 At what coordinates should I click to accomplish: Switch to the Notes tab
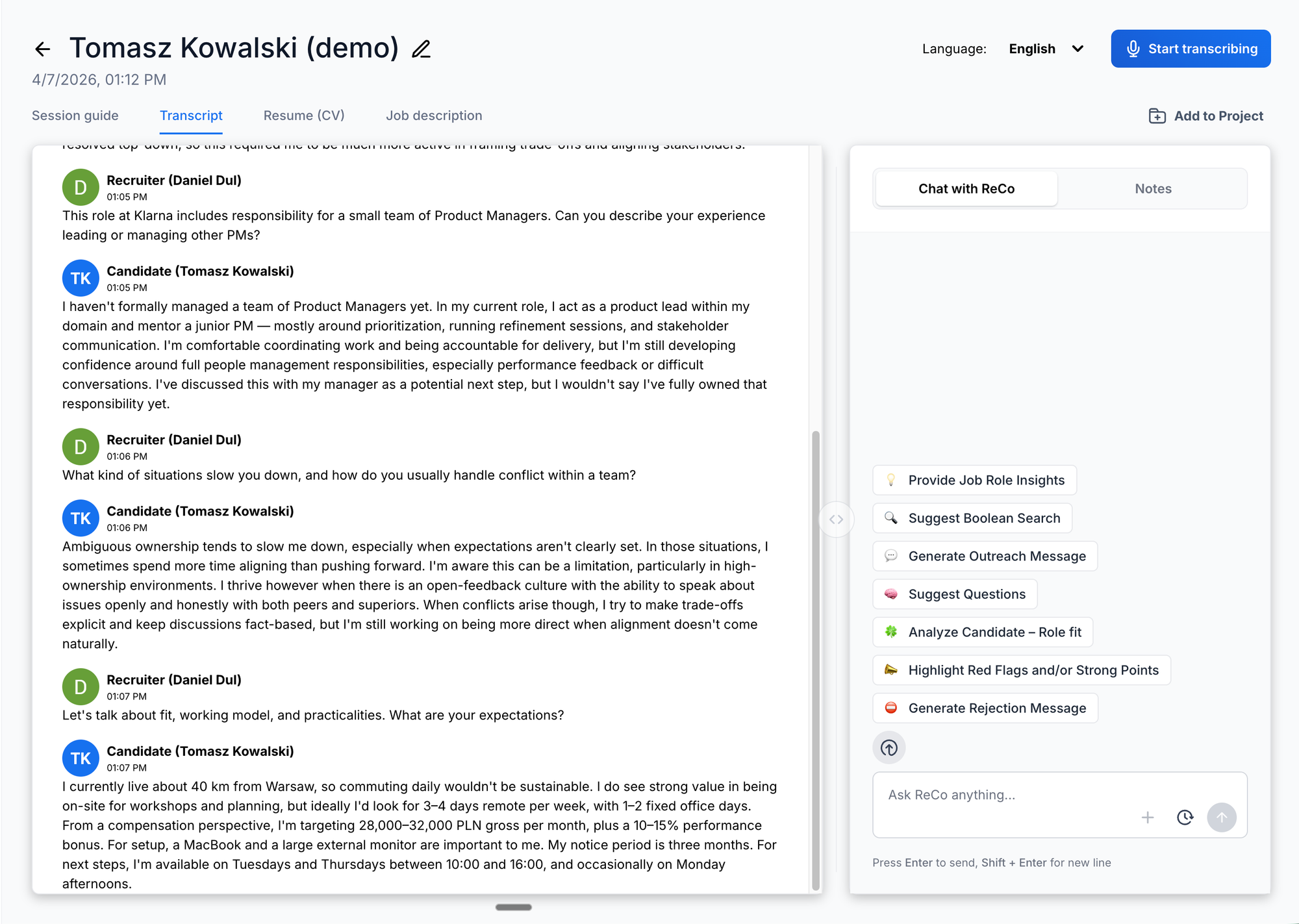(x=1154, y=189)
